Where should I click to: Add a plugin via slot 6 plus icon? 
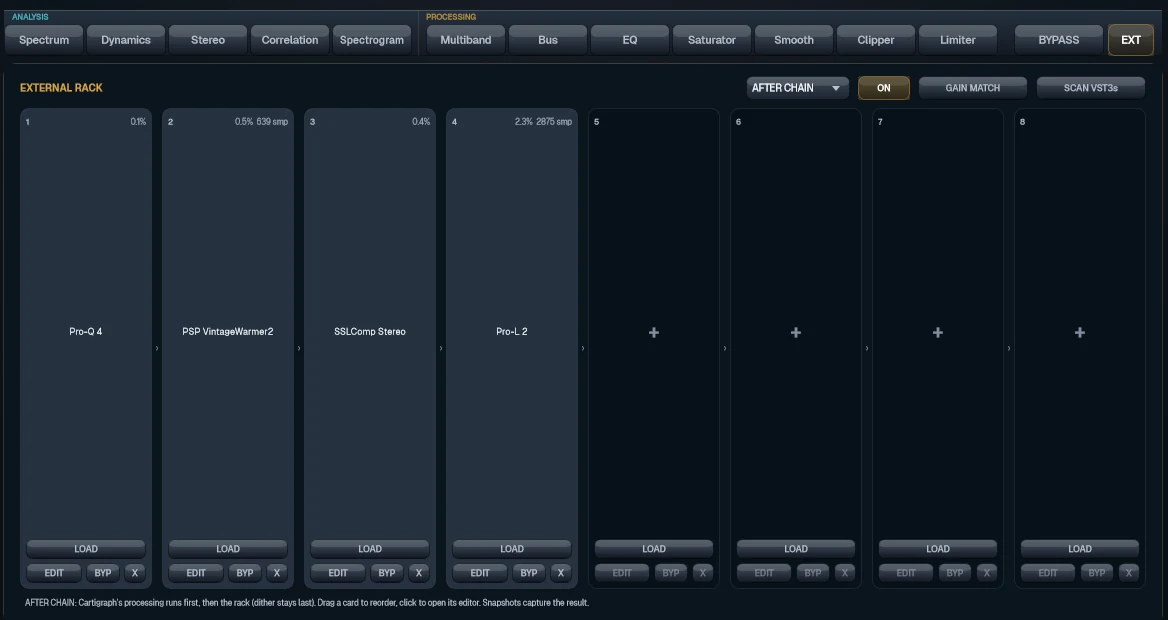click(x=796, y=332)
